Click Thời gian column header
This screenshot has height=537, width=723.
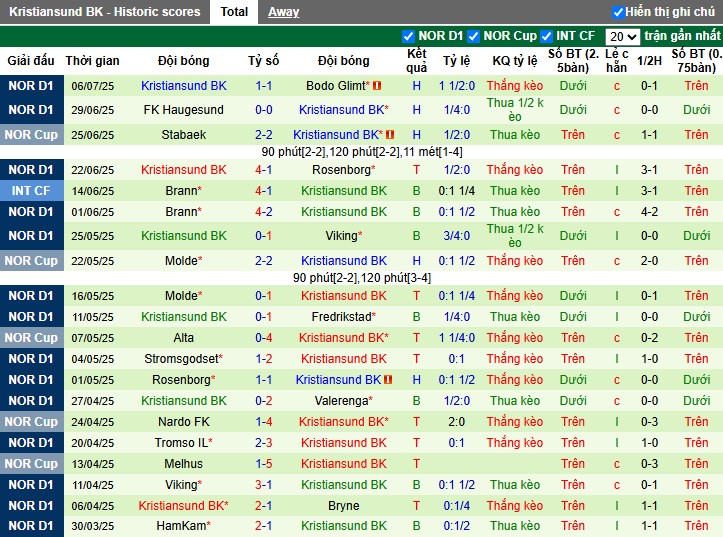pyautogui.click(x=92, y=60)
